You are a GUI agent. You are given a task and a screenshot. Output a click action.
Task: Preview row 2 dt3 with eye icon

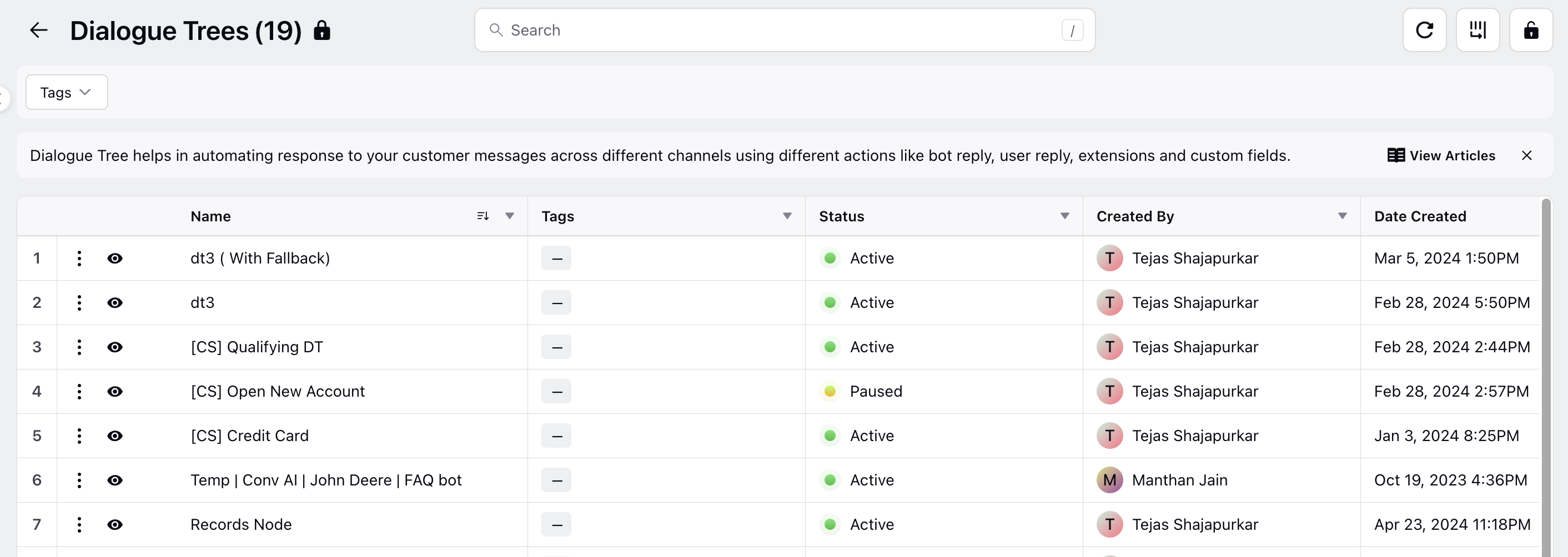(114, 303)
